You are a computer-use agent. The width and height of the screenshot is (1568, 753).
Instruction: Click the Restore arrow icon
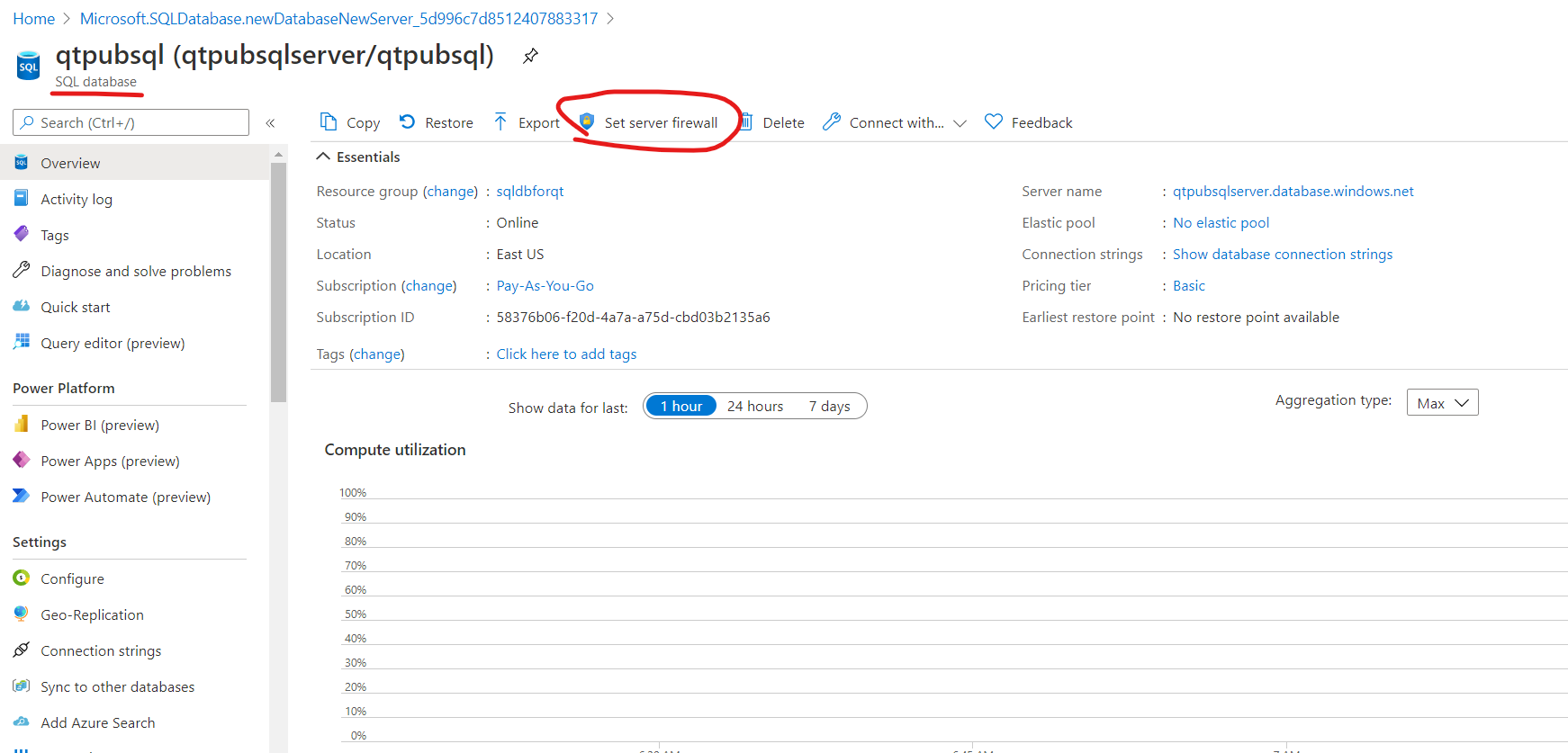(408, 121)
